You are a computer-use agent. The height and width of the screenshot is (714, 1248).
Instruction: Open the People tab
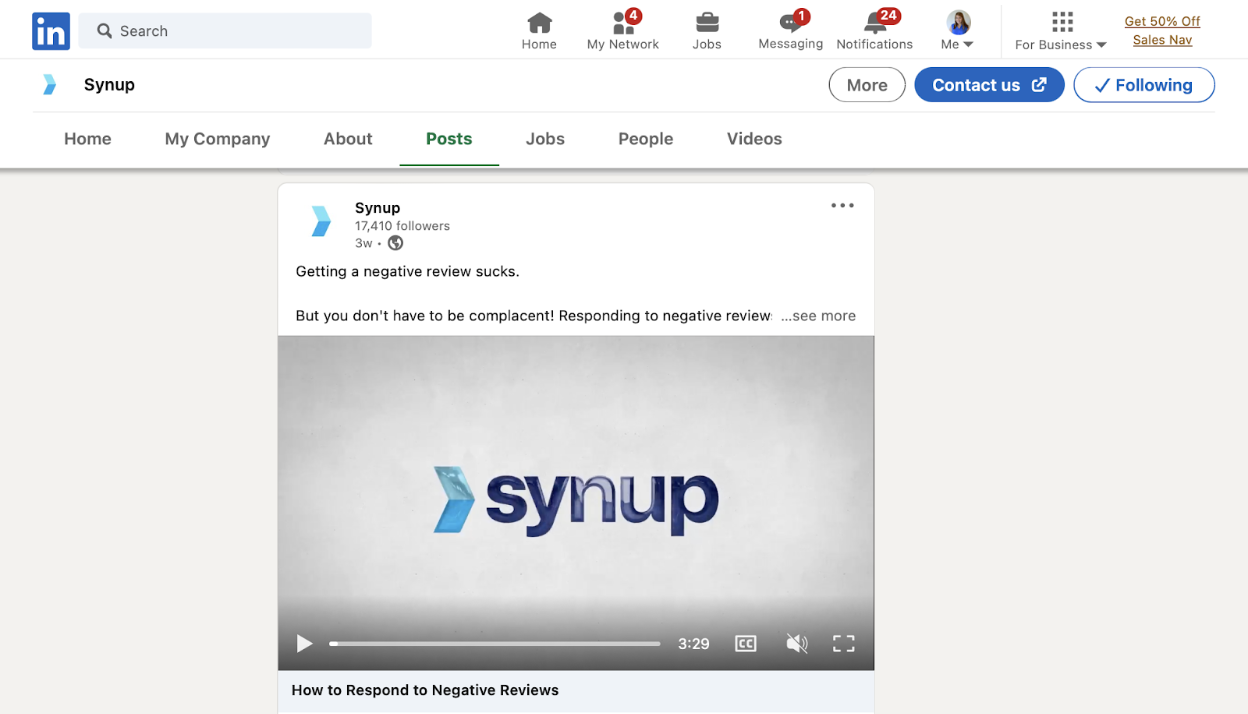pos(646,139)
